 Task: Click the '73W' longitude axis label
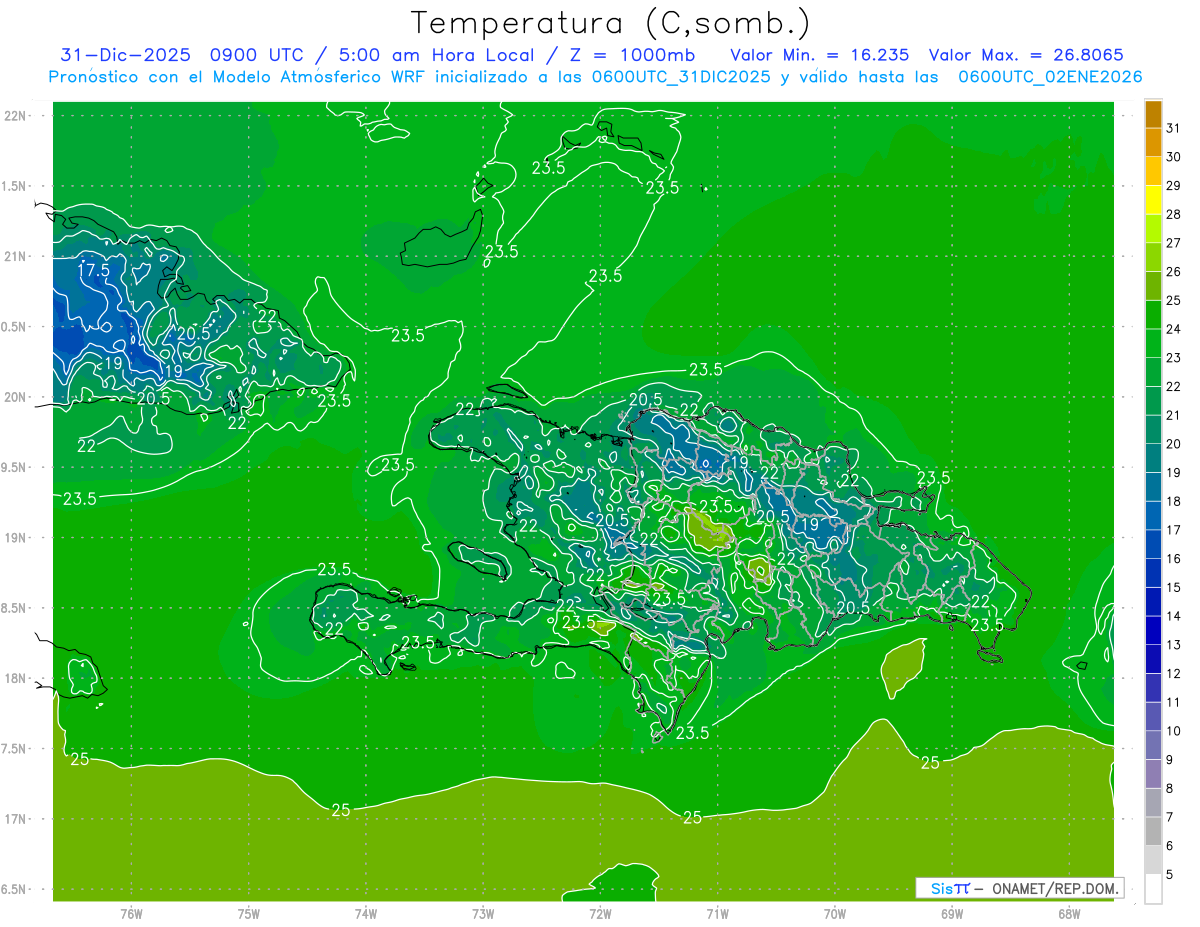(483, 913)
